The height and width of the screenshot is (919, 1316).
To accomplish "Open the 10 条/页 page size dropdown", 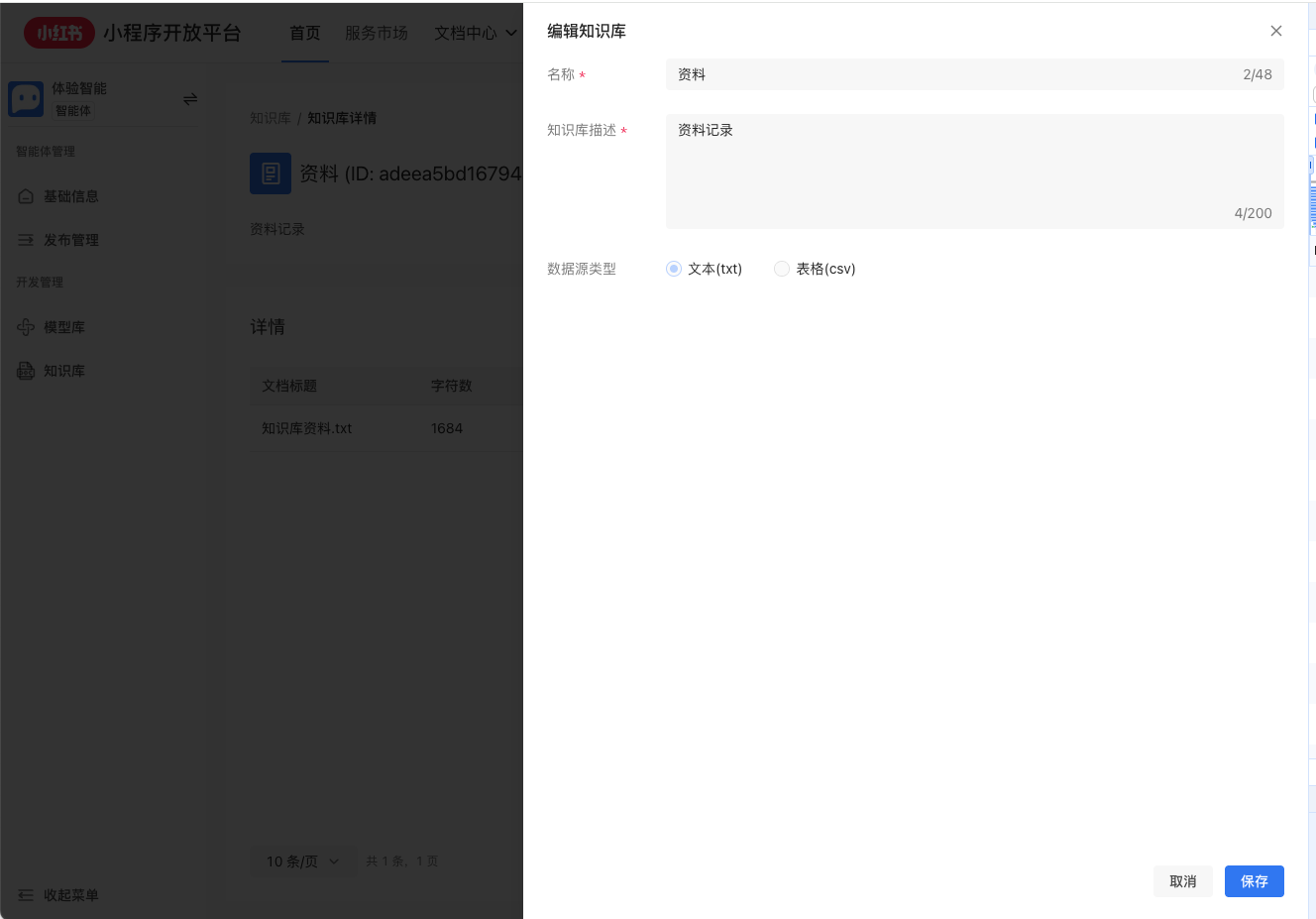I will pos(302,862).
